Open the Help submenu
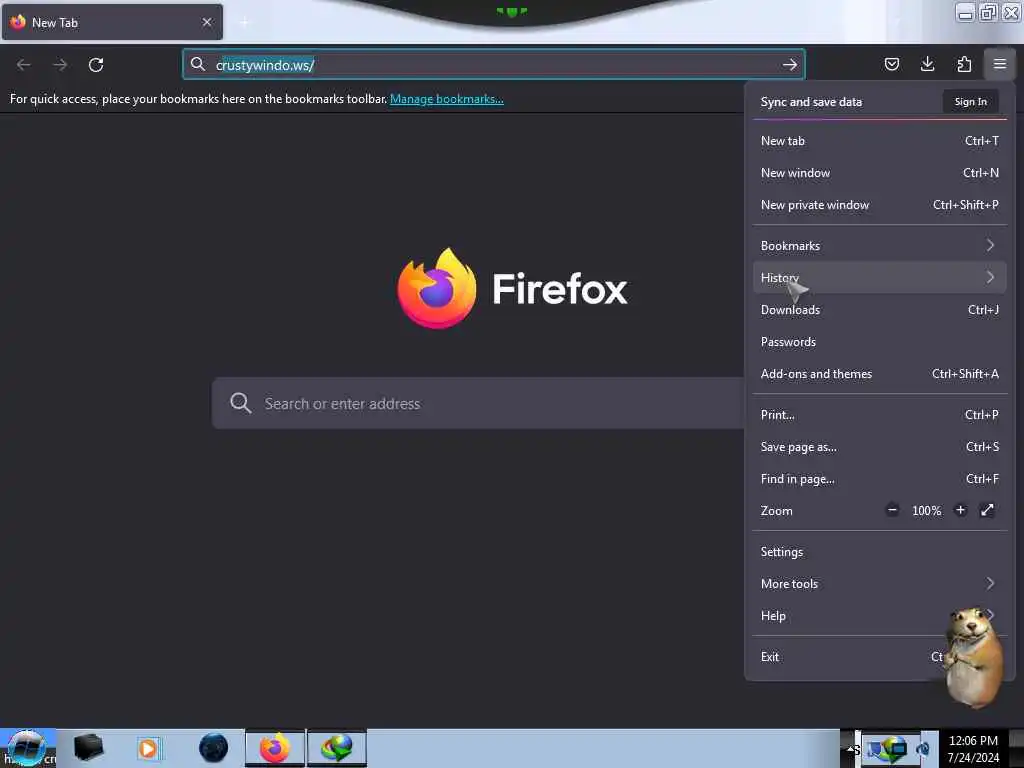 [x=880, y=616]
